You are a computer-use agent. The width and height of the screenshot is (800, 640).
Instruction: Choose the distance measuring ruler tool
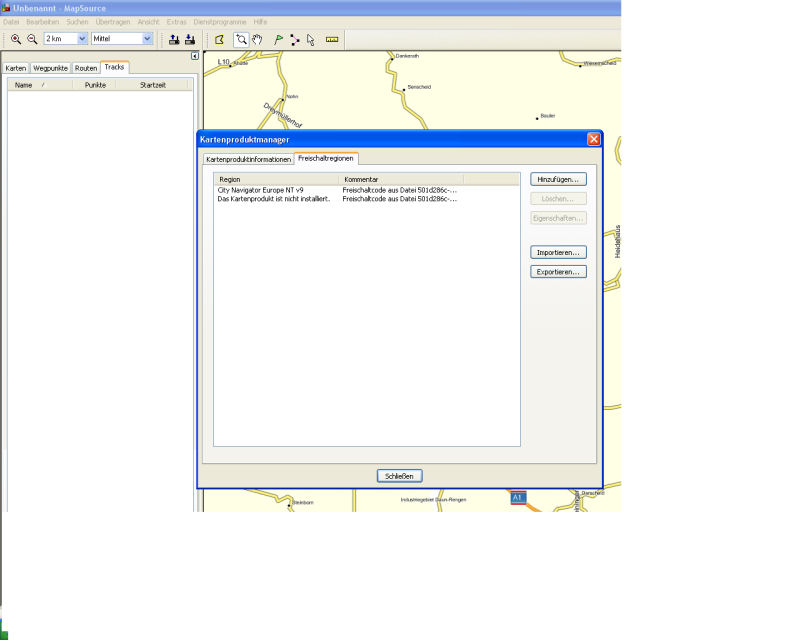[332, 39]
